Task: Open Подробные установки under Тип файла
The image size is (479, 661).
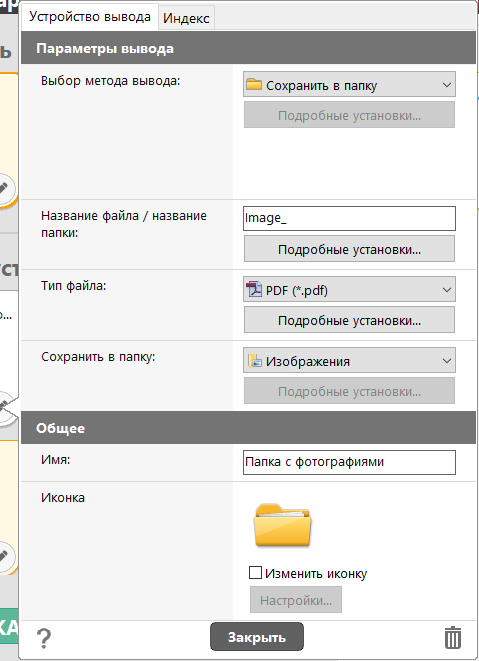Action: click(349, 320)
